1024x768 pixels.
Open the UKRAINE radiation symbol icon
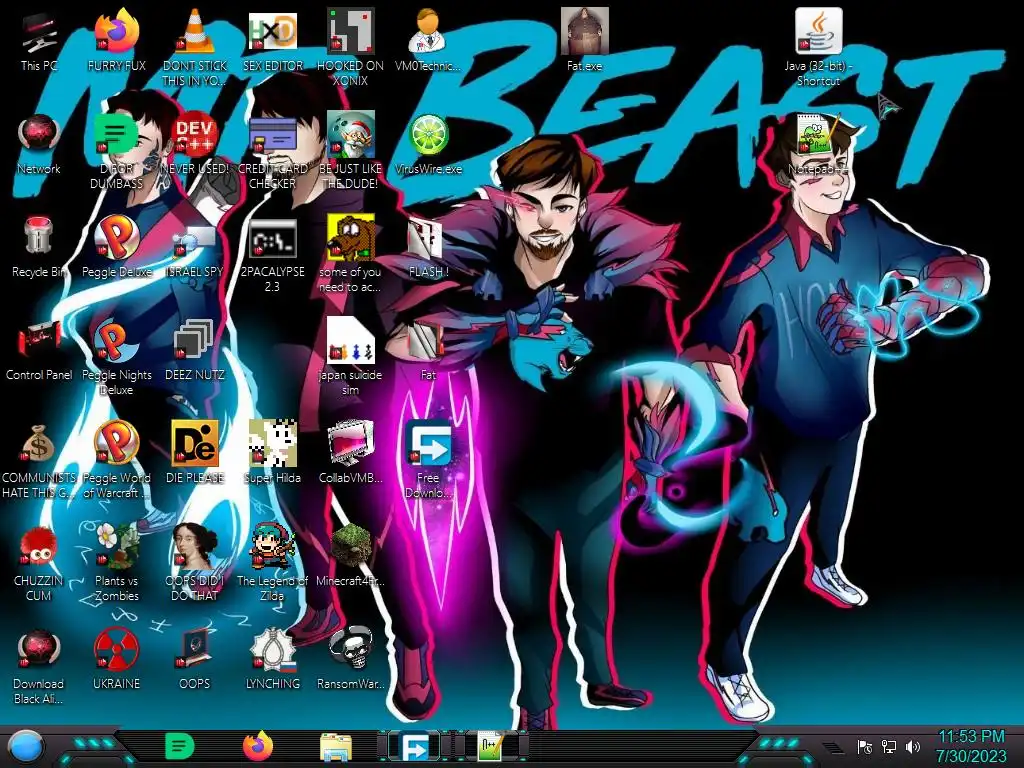116,649
